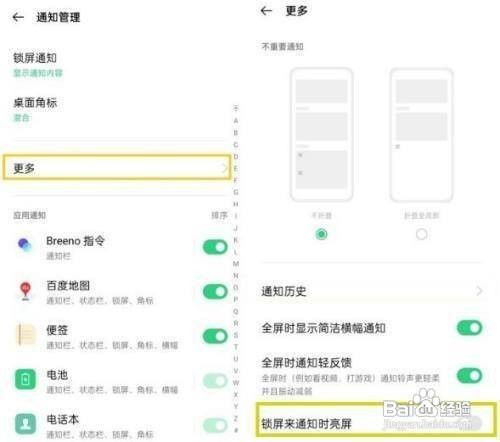
Task: Expand 通知历史 with its chevron
Action: (x=479, y=291)
